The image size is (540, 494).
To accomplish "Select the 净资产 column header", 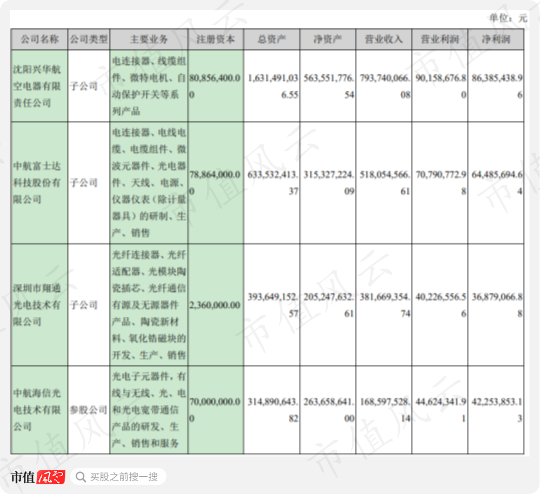I will pyautogui.click(x=328, y=39).
